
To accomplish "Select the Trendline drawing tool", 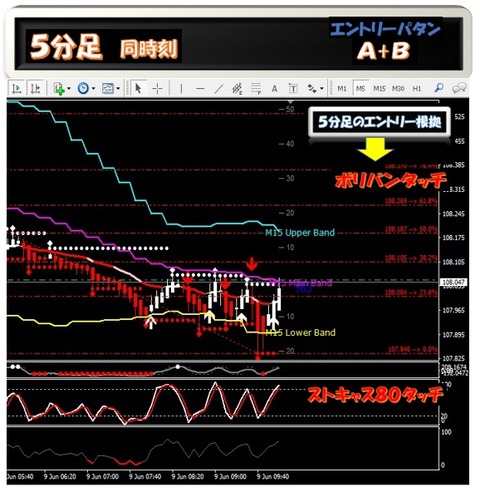I will click(218, 89).
